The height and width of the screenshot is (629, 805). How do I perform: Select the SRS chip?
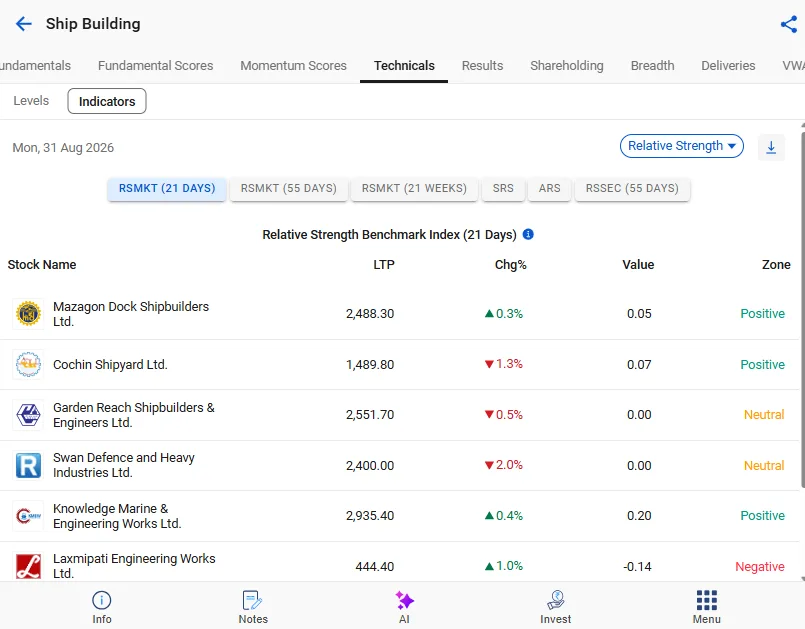pos(503,188)
